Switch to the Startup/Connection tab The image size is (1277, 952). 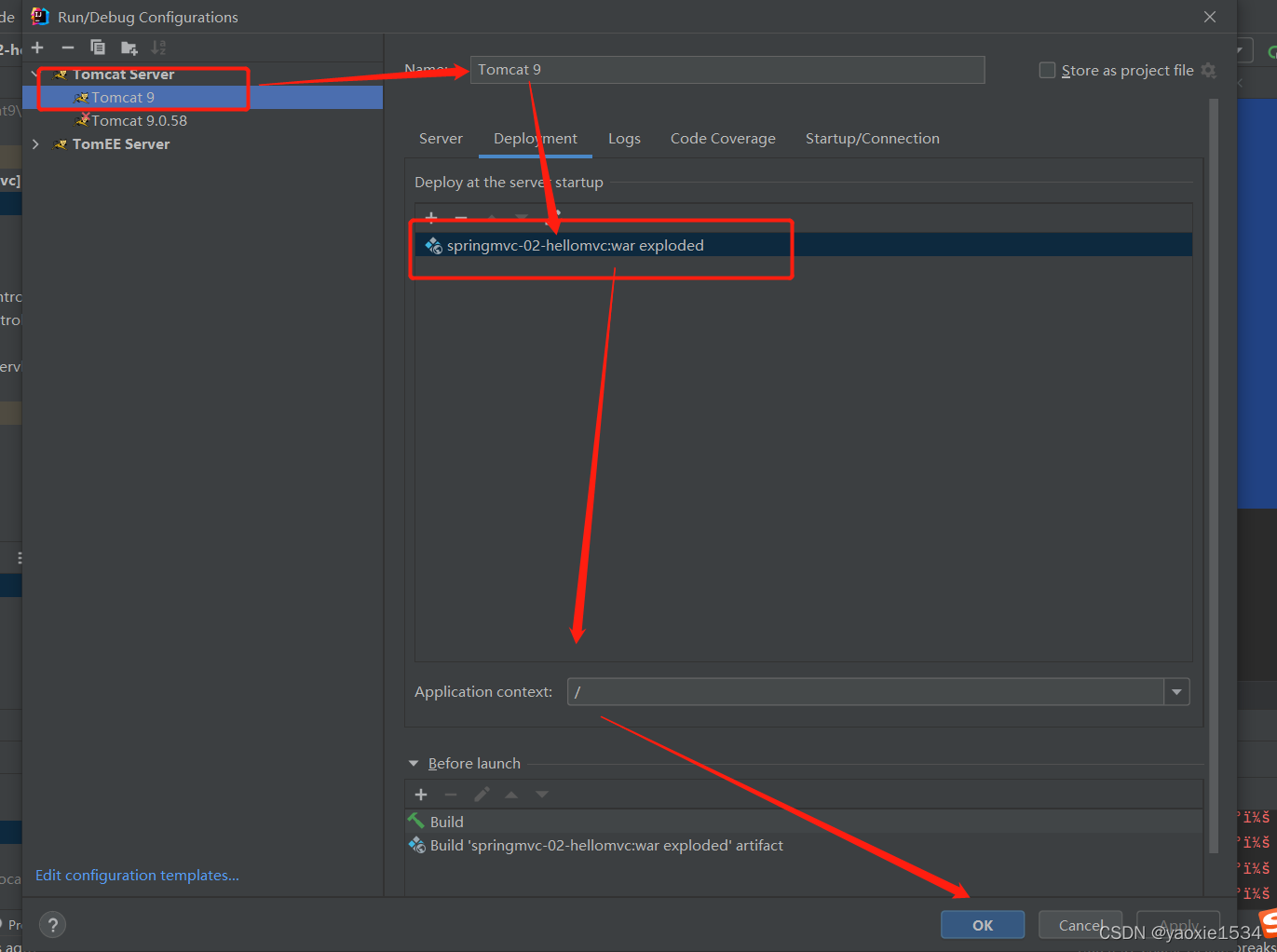point(873,139)
